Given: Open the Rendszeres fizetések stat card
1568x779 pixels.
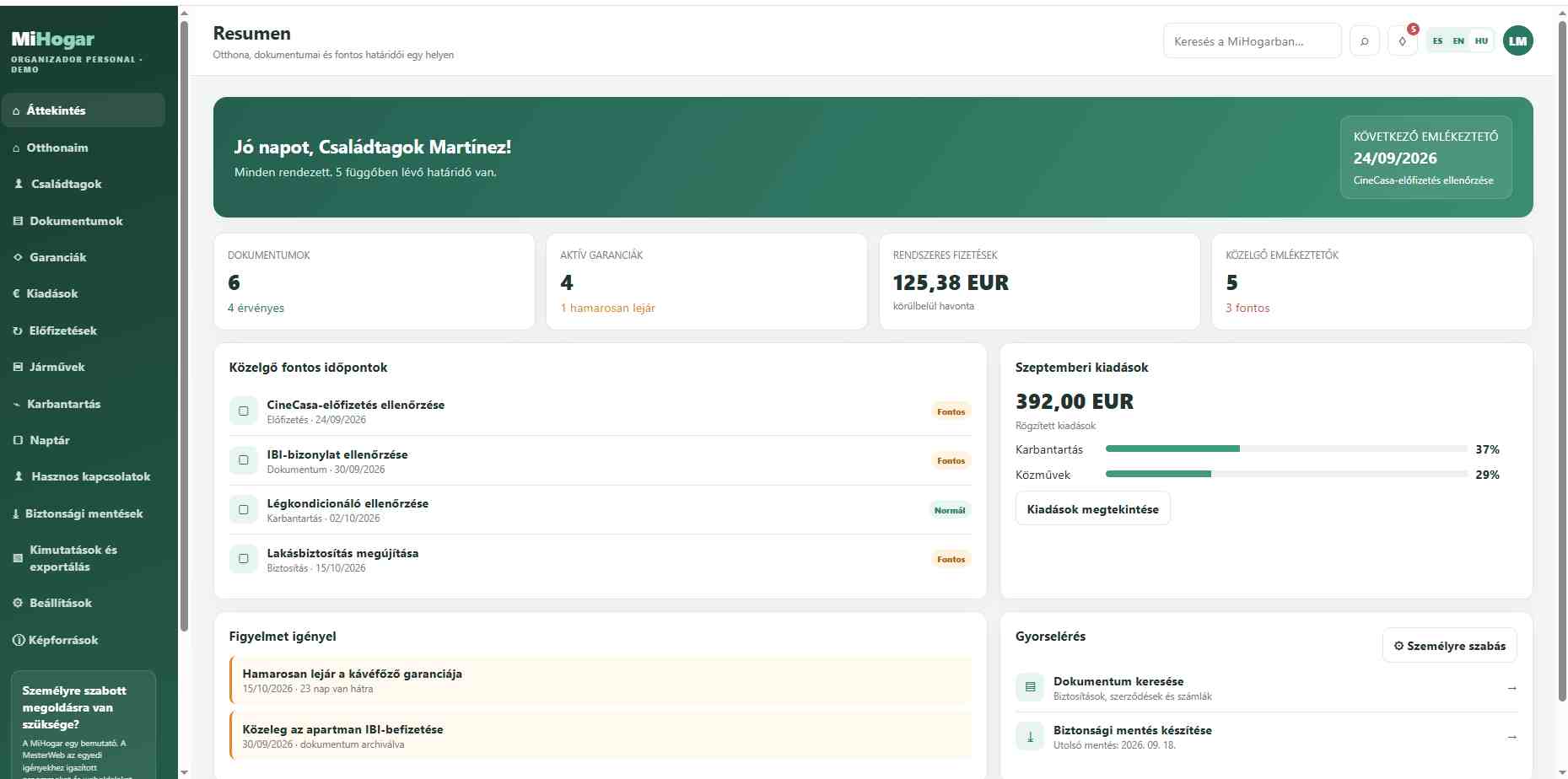Looking at the screenshot, I should (x=1039, y=282).
